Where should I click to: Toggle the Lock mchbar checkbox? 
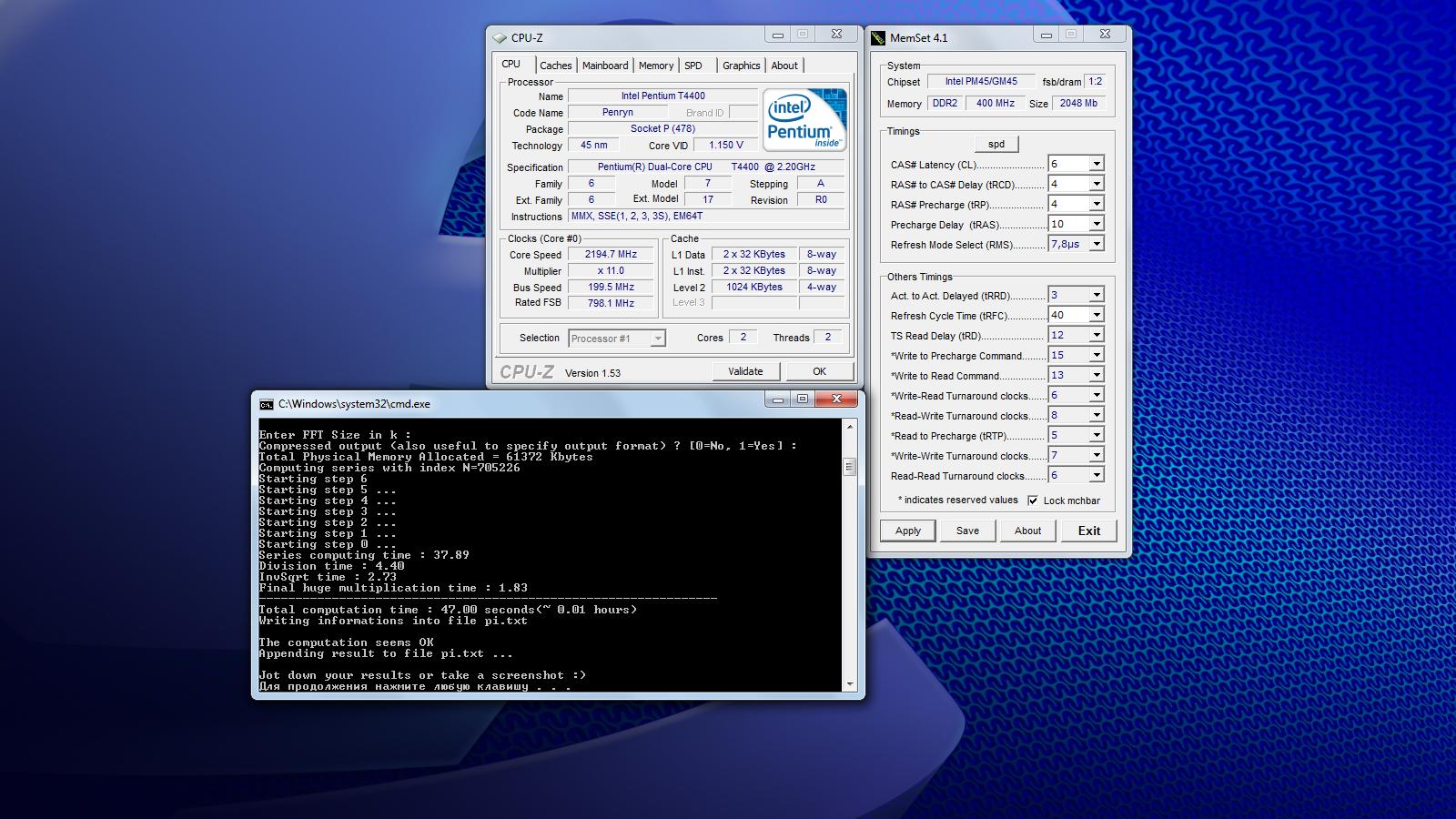[x=1033, y=500]
